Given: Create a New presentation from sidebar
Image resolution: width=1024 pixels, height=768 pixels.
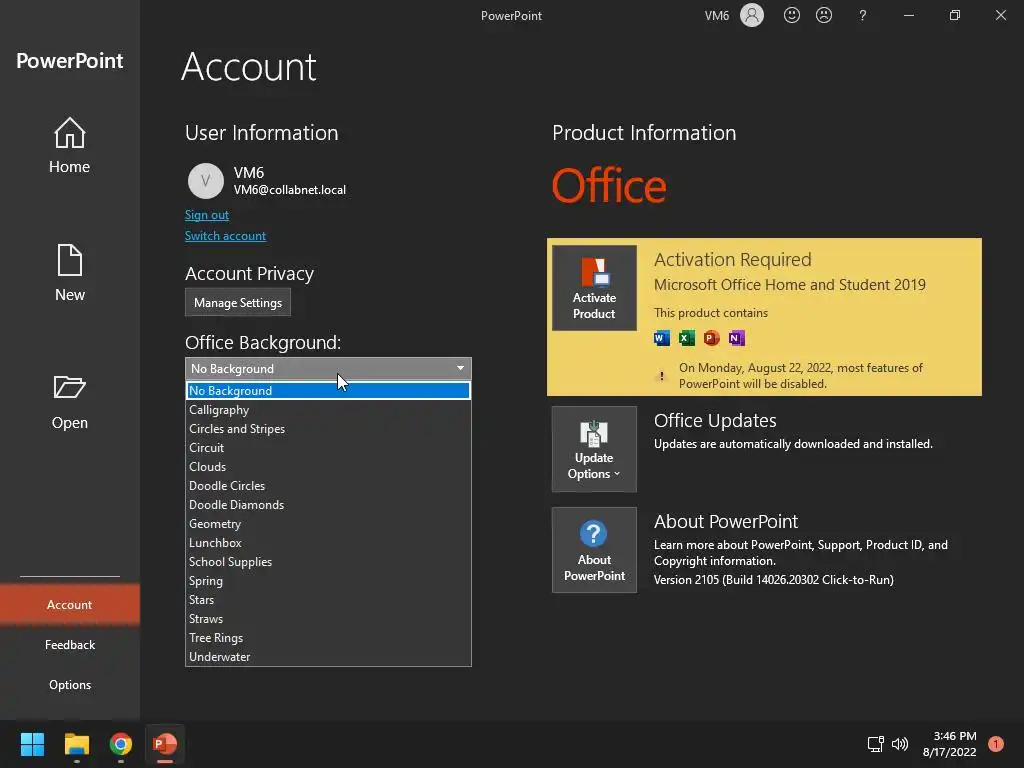Looking at the screenshot, I should [x=69, y=274].
